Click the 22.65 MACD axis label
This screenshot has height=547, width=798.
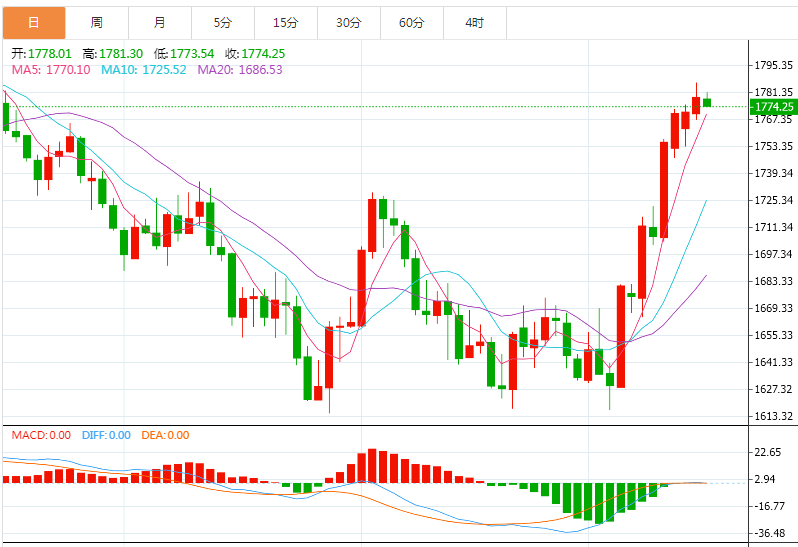coord(768,452)
